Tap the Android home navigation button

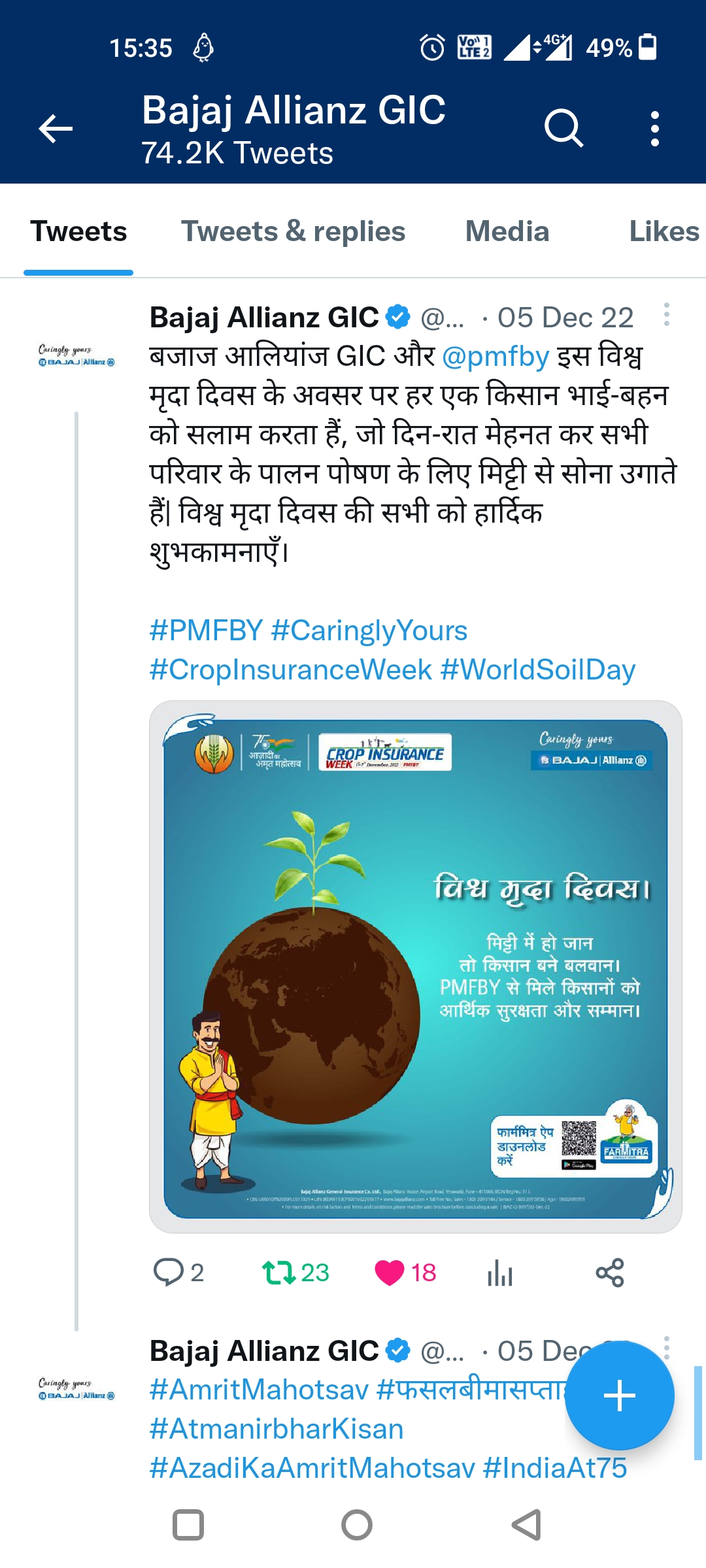click(357, 1526)
